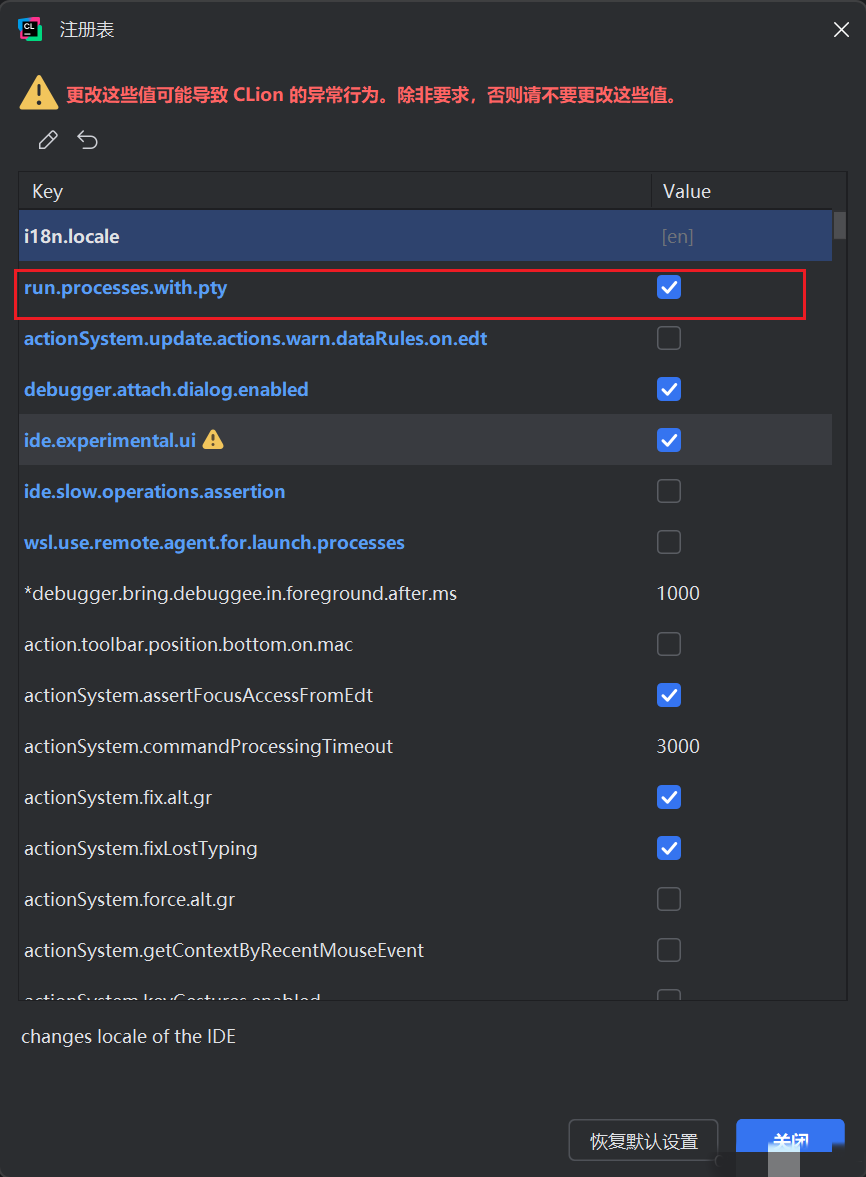This screenshot has height=1177, width=866.
Task: Enable wsl.use.remote.agent.for.launch.processes checkbox
Action: point(669,543)
